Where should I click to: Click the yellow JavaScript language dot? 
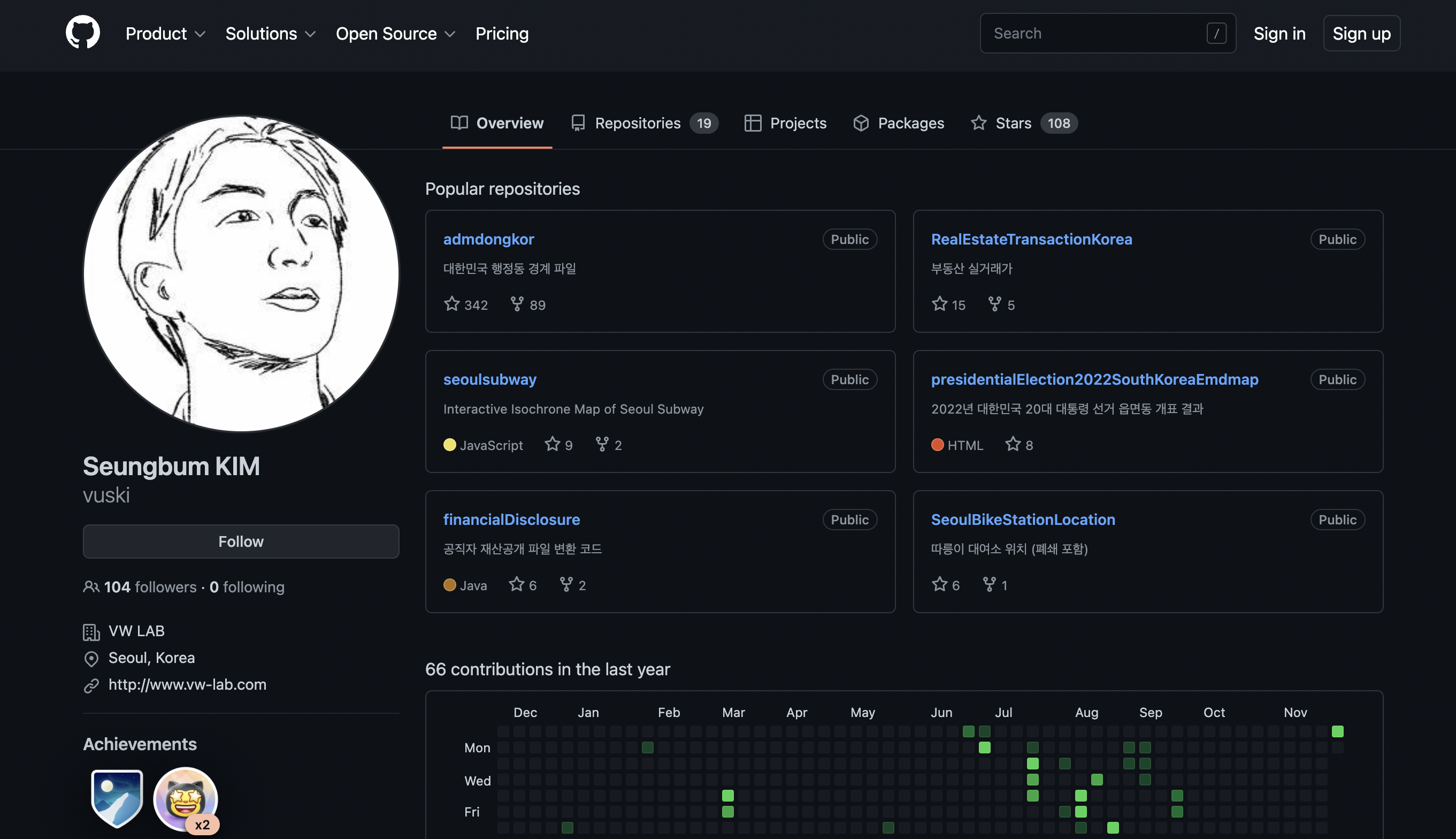click(450, 444)
